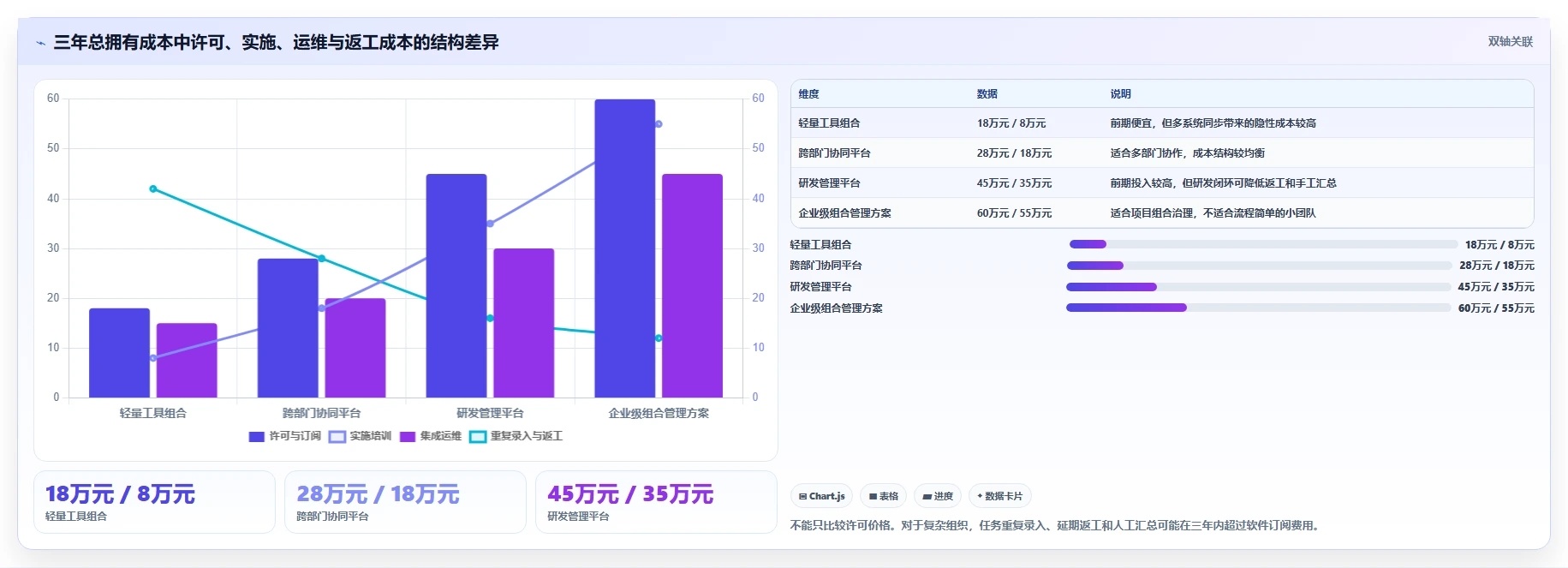Click the 数据卡片 tag
The image size is (1568, 568).
coord(999,496)
